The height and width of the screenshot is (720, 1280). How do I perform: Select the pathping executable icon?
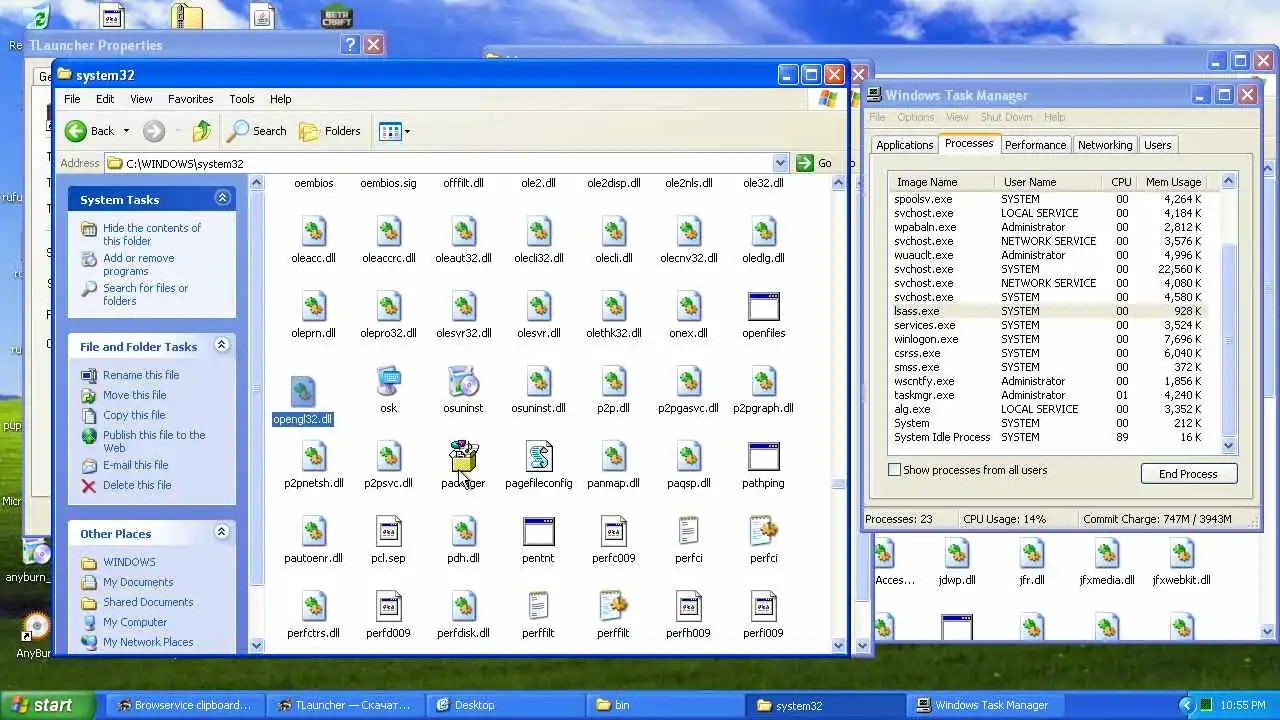click(x=763, y=457)
